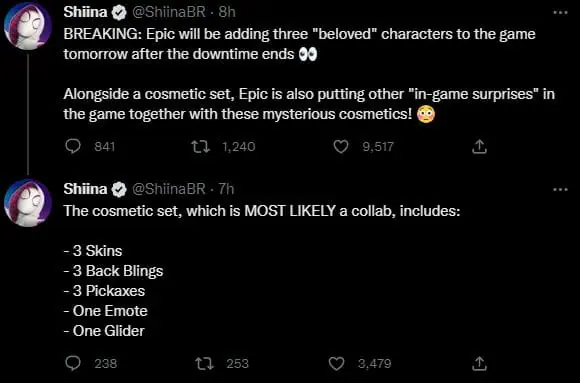Retweet the second tweet with 253 retweets
This screenshot has width=580, height=383.
(x=205, y=363)
